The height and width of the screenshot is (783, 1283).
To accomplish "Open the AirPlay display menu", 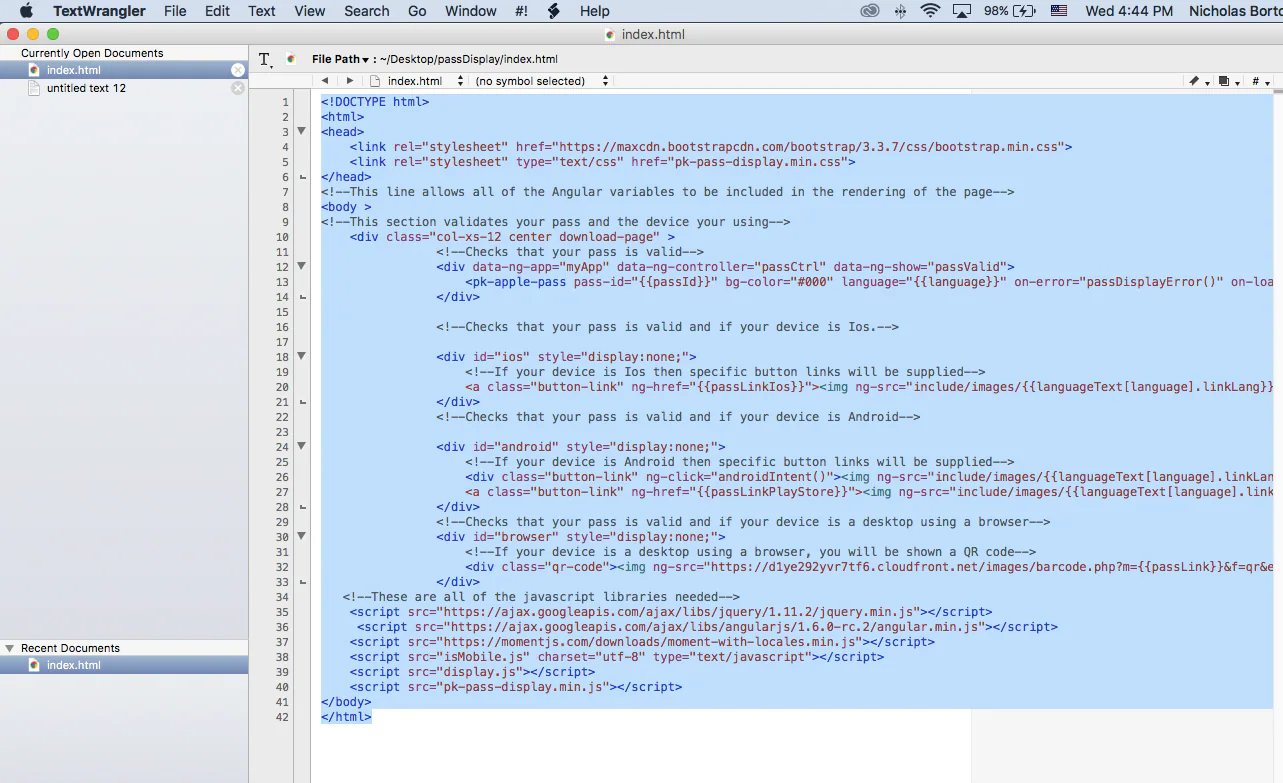I will (962, 11).
